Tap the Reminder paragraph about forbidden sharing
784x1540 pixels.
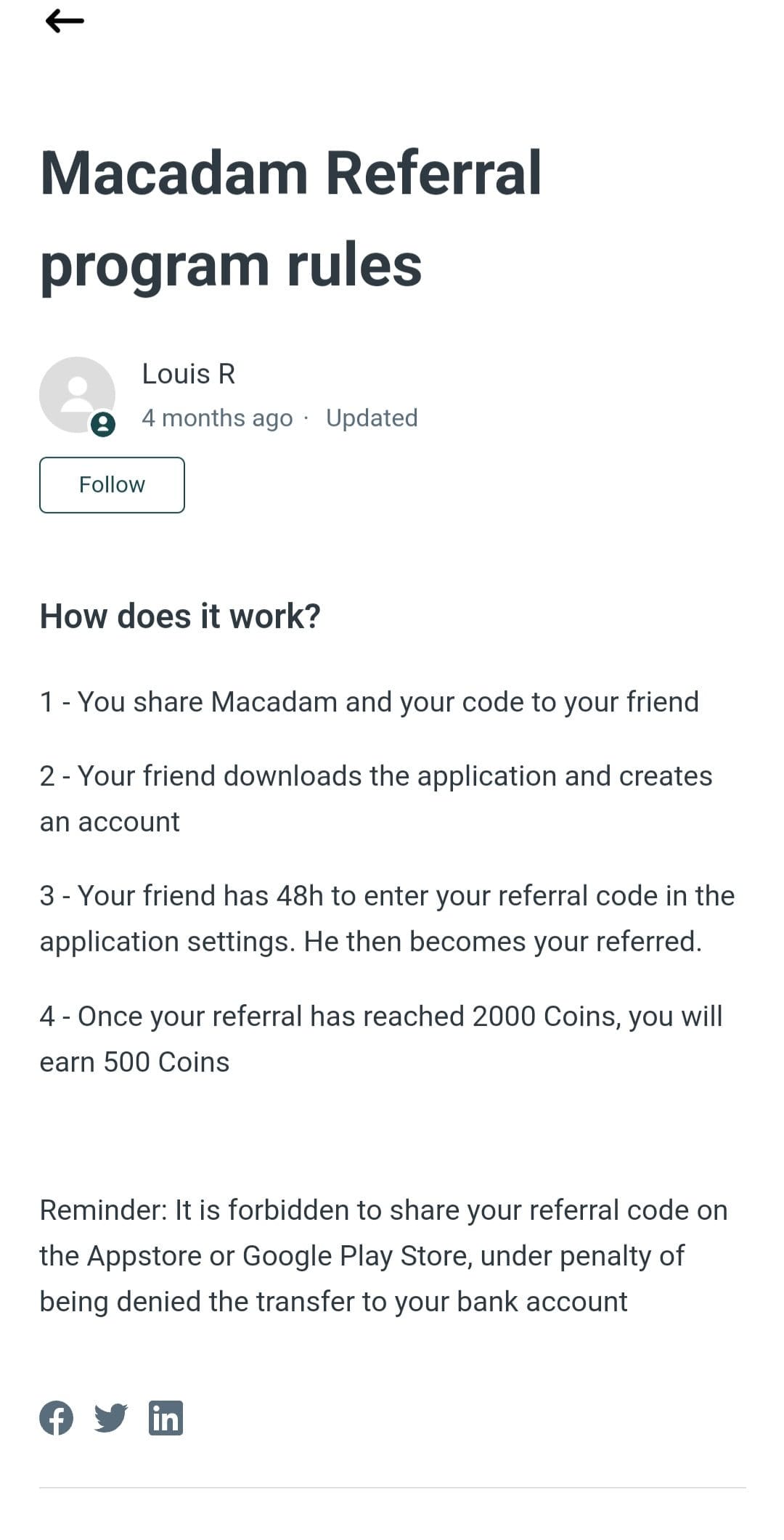[x=383, y=1256]
